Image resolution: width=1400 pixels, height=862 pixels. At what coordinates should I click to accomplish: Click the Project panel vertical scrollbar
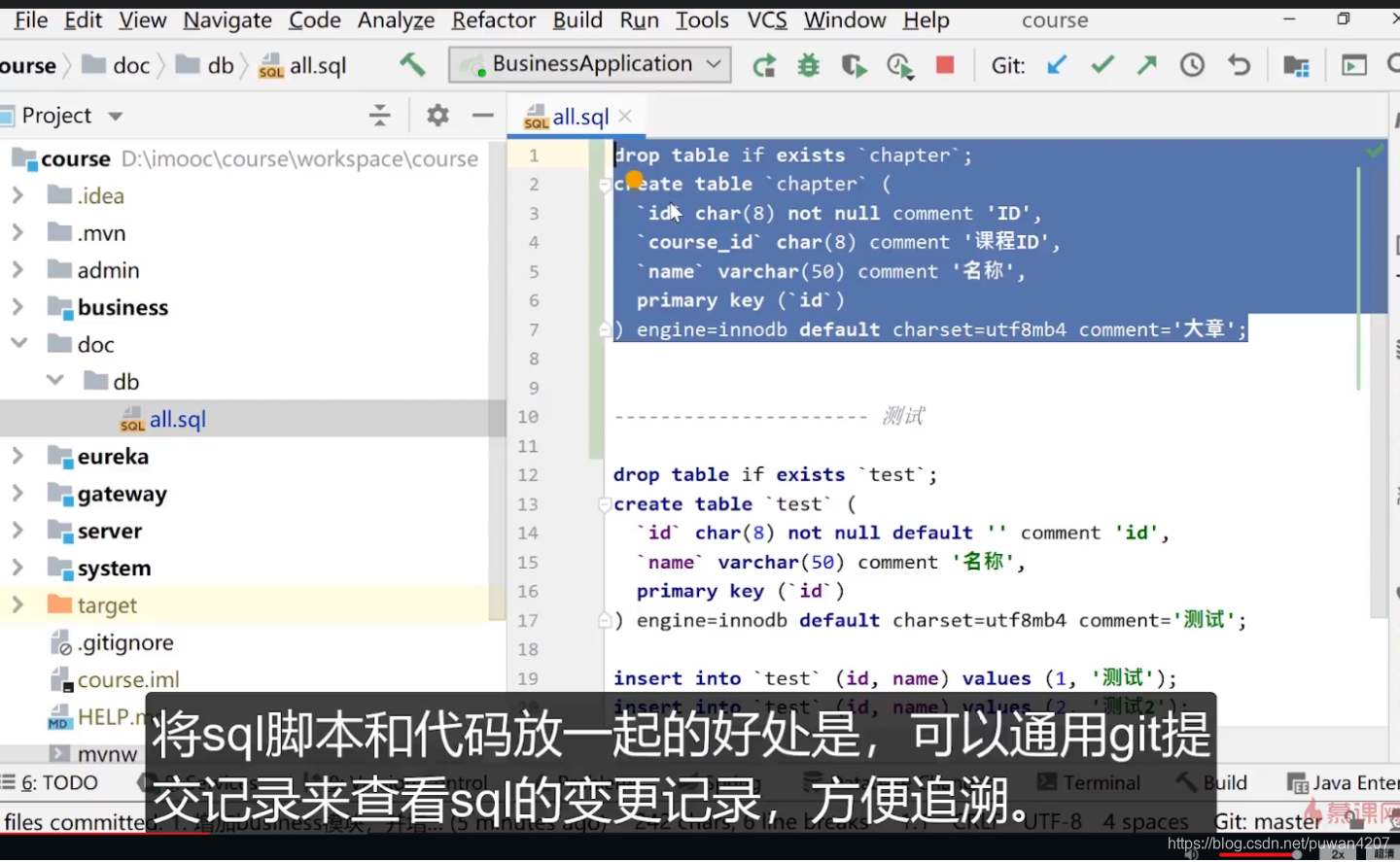[x=499, y=379]
